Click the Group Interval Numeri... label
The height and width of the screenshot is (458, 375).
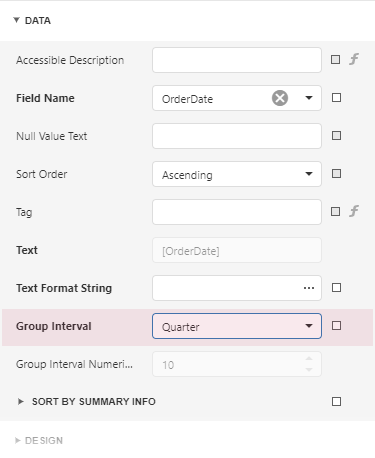[x=74, y=364]
